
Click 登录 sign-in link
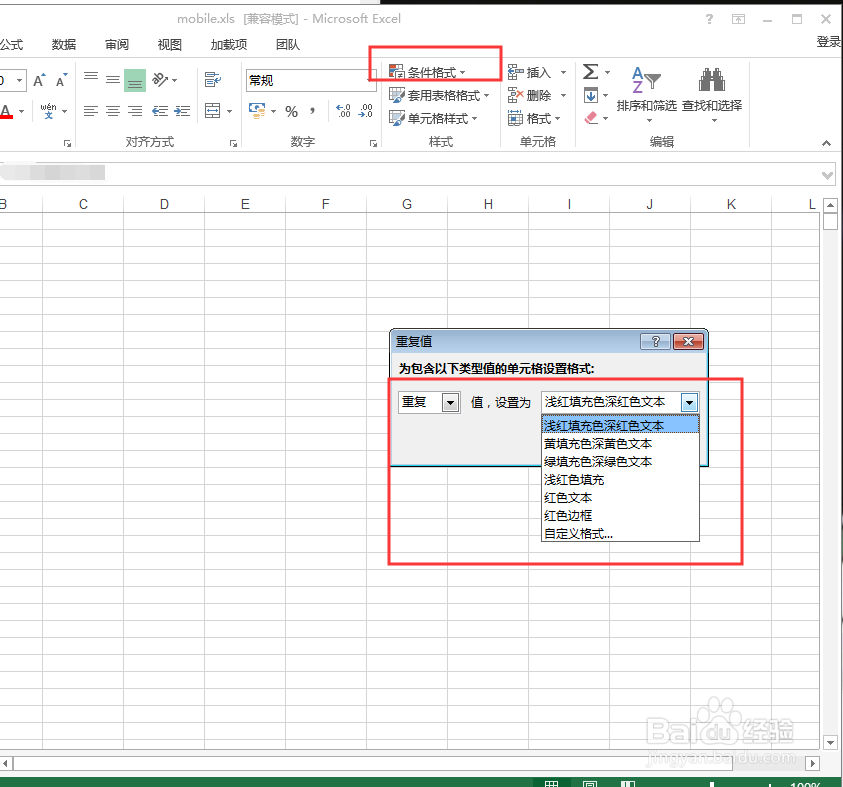point(828,42)
